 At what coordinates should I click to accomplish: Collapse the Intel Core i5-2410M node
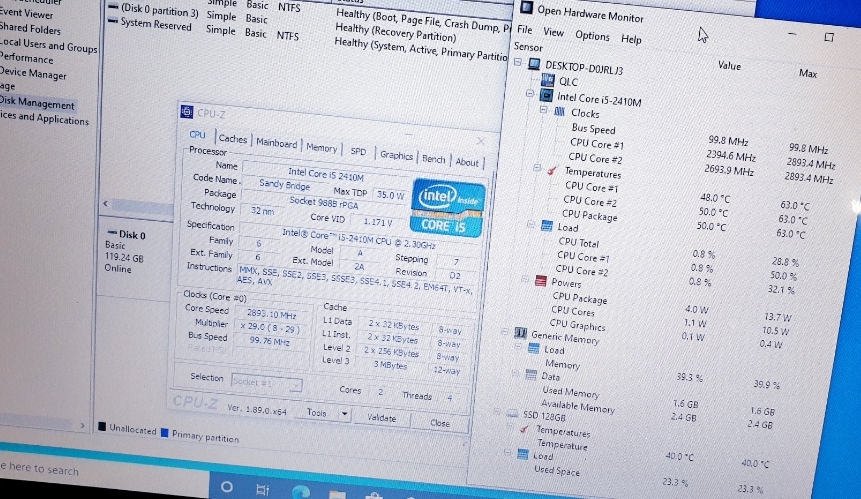click(x=530, y=93)
